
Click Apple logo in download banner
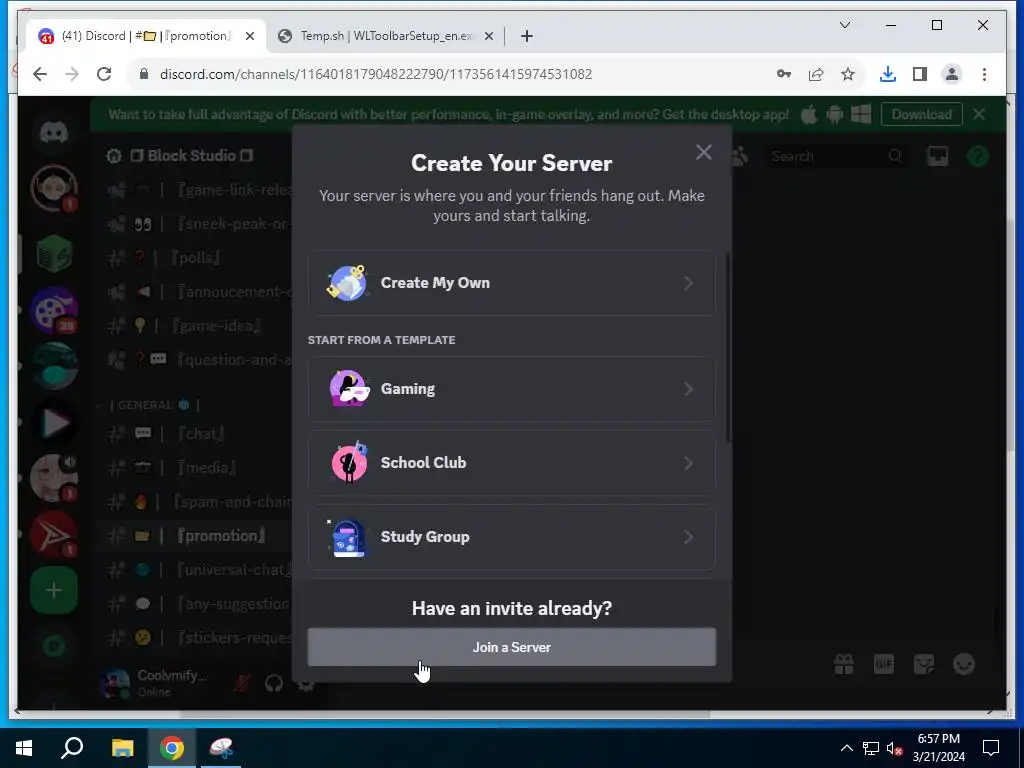pos(808,114)
